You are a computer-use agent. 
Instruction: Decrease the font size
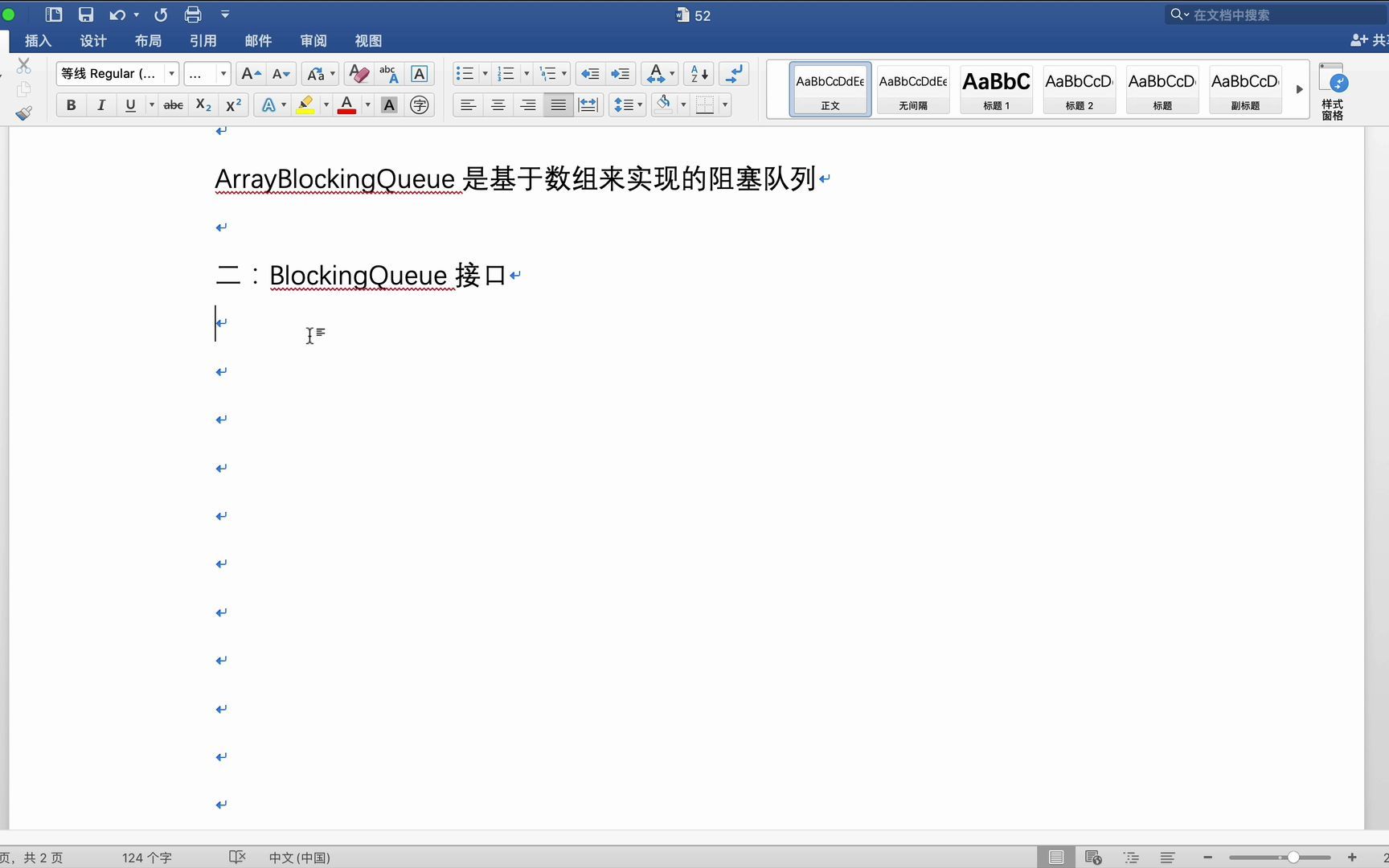click(281, 74)
